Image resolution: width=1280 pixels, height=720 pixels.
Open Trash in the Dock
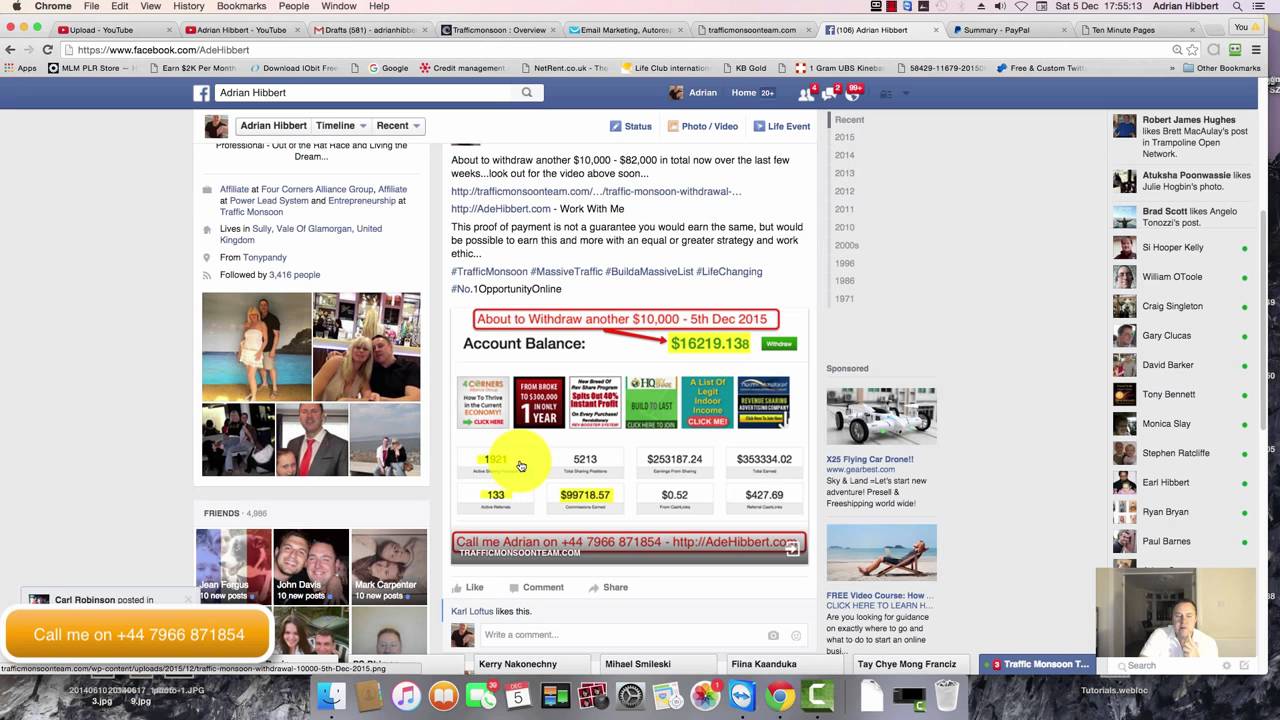pos(946,695)
